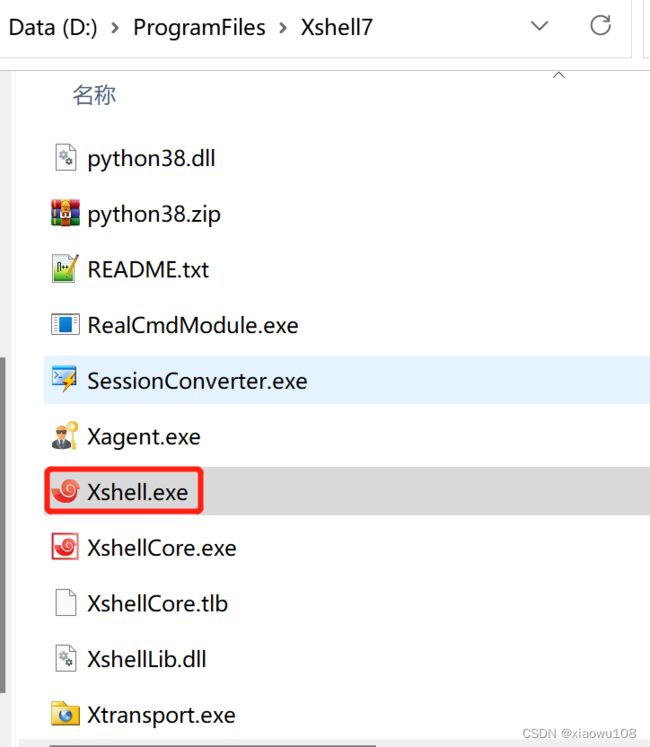Navigate to ProgramFiles in the breadcrumb
This screenshot has width=650, height=747.
[x=199, y=28]
